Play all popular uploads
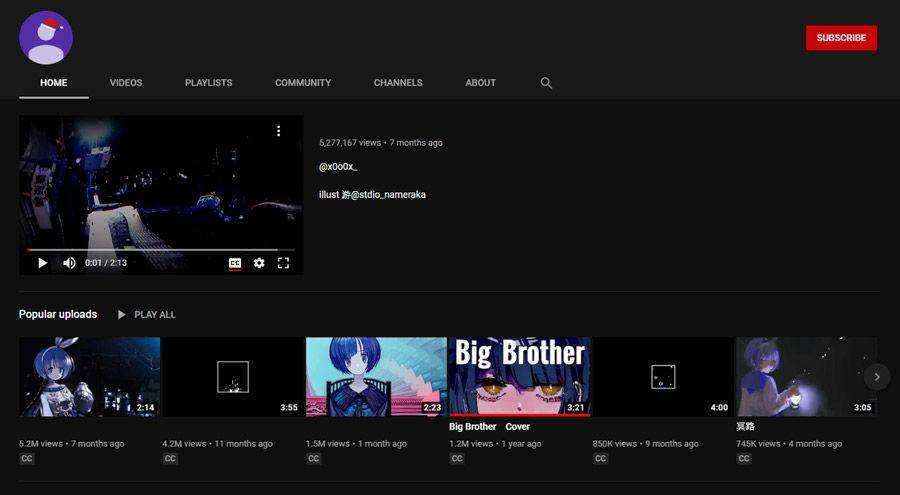 pos(146,315)
